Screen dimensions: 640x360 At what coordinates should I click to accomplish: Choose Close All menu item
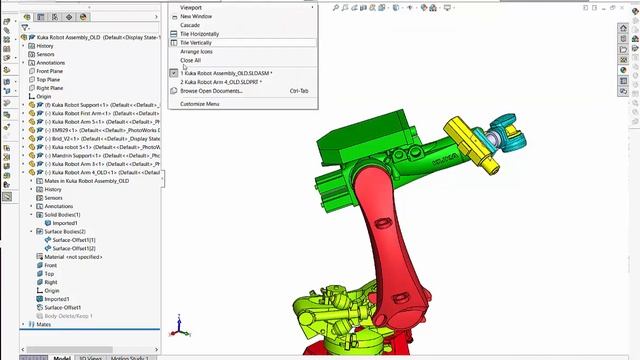coord(243,60)
